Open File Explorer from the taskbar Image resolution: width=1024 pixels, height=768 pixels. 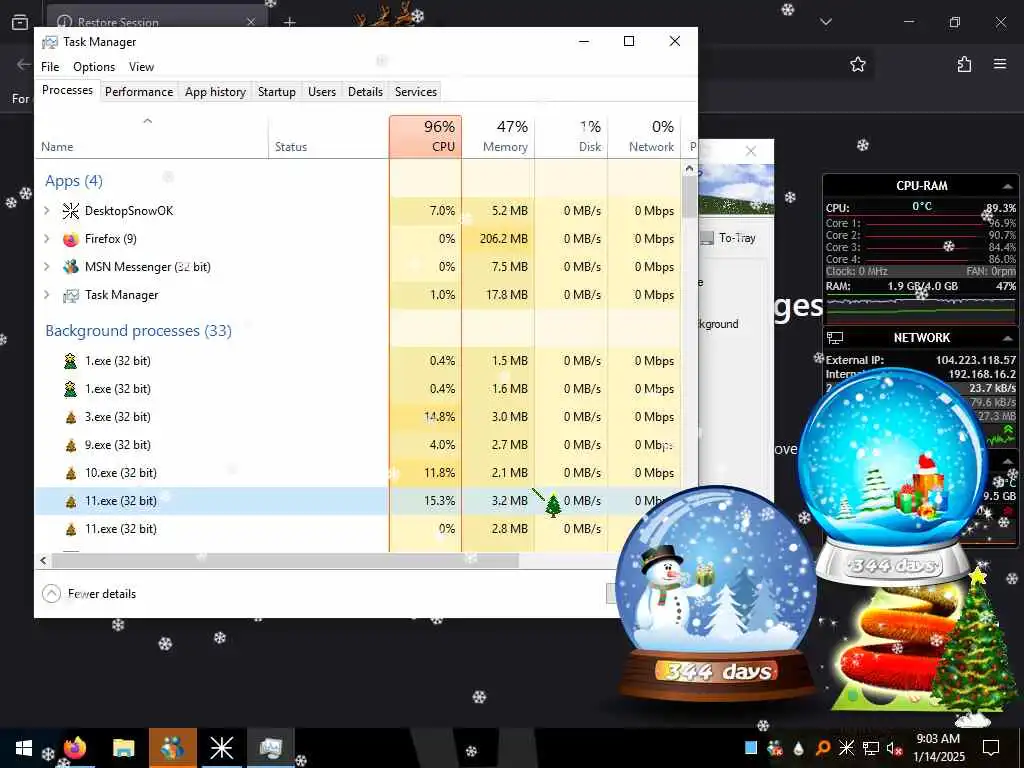(123, 748)
